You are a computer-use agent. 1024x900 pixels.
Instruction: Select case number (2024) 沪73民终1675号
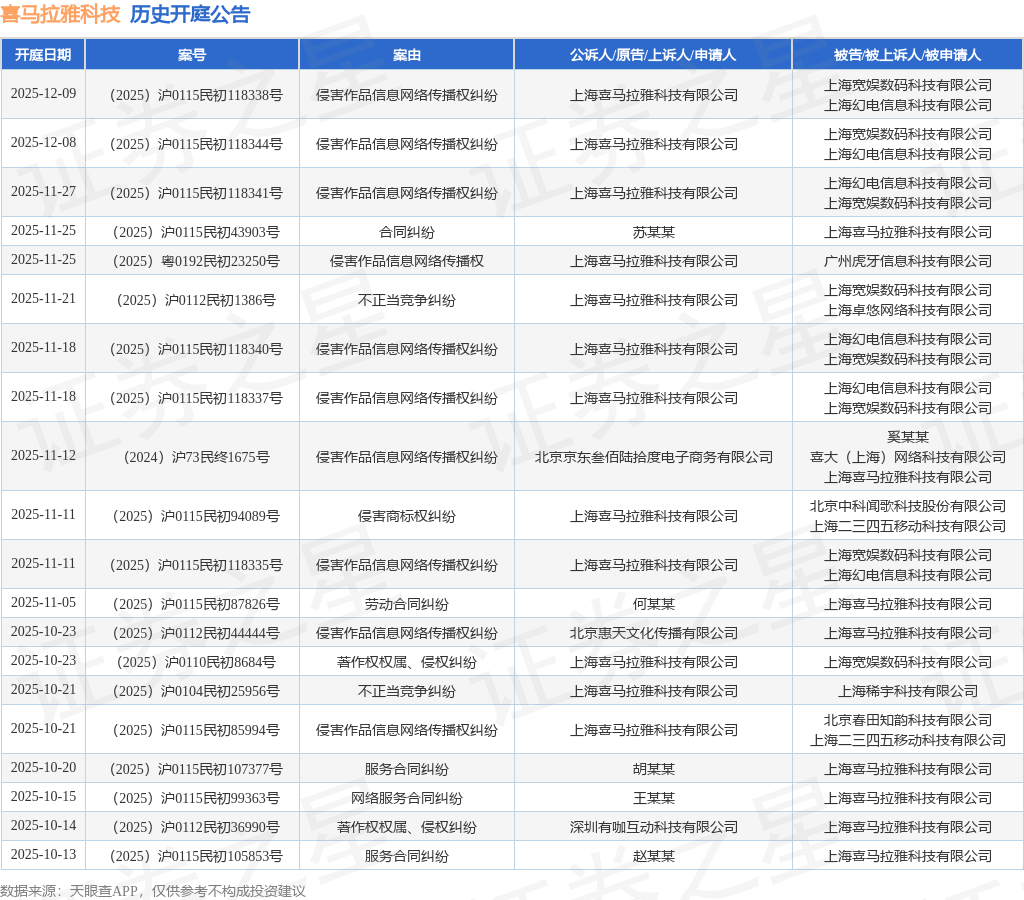coord(196,457)
